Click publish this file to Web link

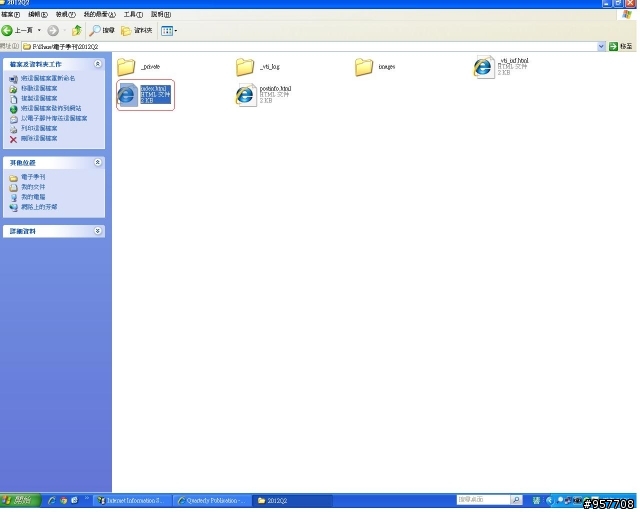[x=51, y=108]
